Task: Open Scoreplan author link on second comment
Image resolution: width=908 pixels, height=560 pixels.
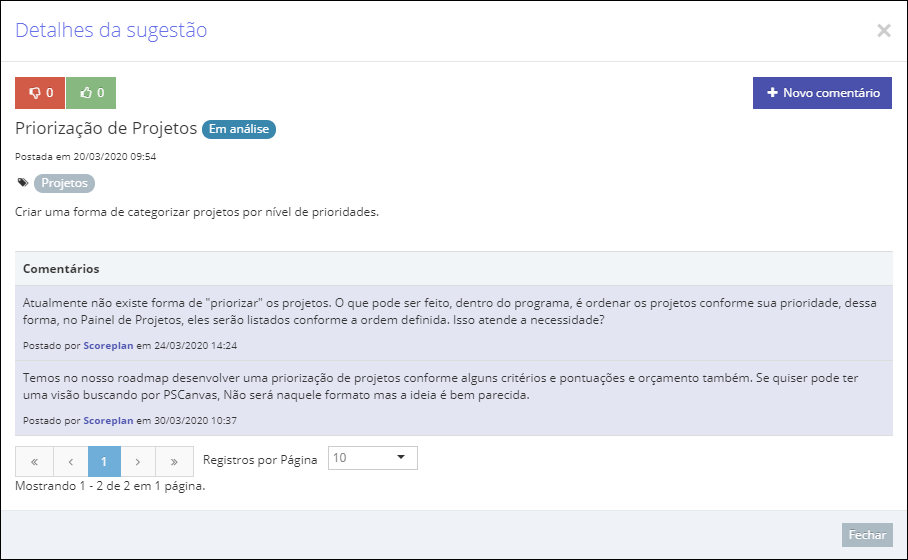Action: coord(108,421)
